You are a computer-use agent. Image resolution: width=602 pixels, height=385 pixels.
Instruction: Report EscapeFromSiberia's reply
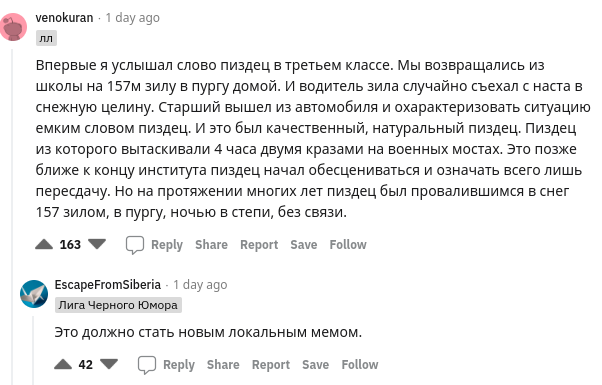point(271,364)
